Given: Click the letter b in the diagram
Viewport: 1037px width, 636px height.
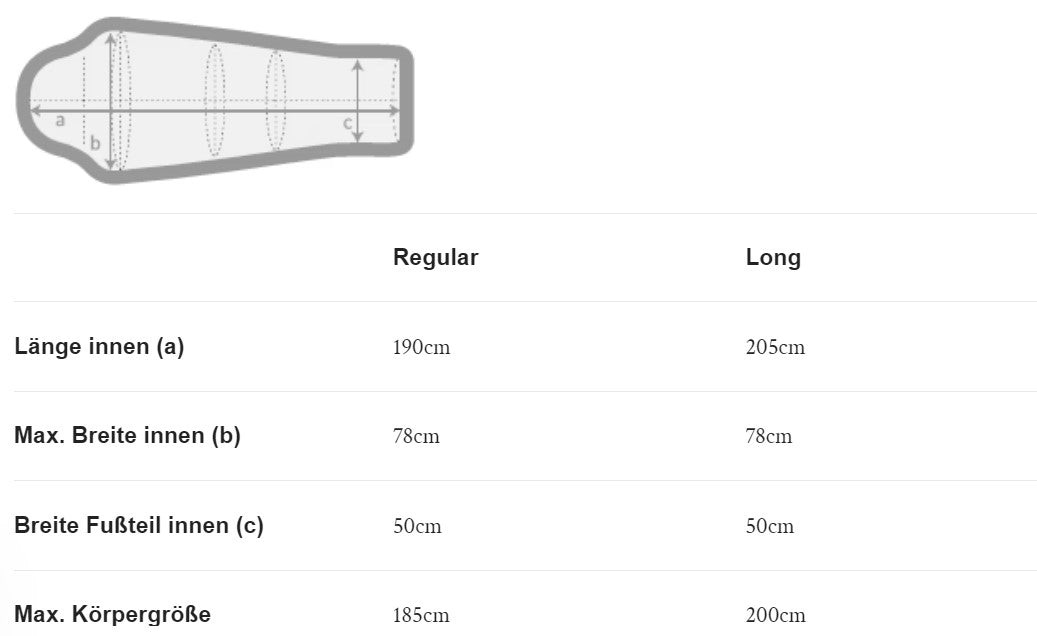Looking at the screenshot, I should point(95,143).
